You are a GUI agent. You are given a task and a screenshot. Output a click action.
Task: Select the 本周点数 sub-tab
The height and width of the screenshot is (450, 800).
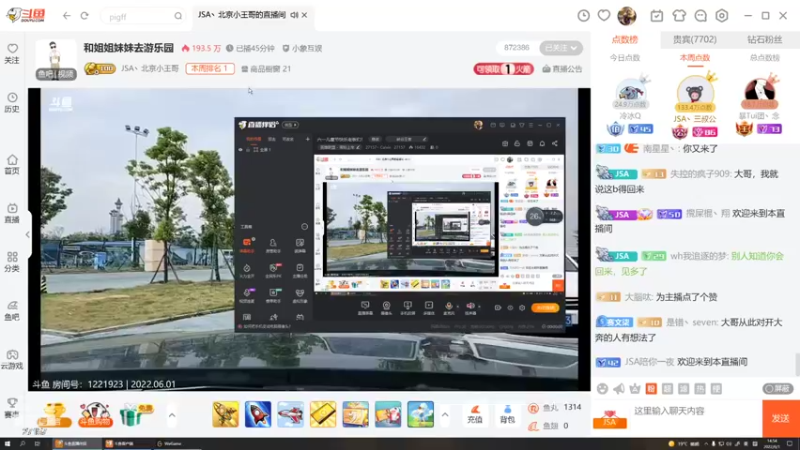click(694, 58)
